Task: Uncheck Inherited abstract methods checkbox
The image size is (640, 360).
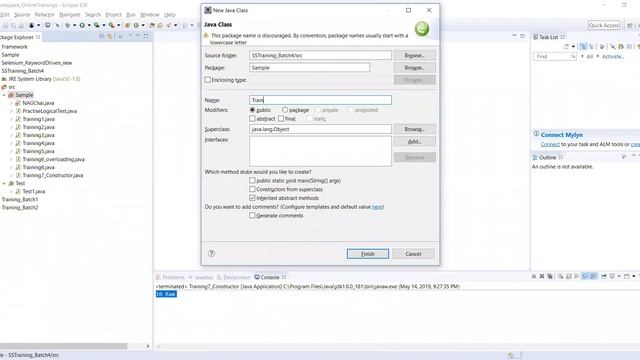Action: click(x=252, y=198)
